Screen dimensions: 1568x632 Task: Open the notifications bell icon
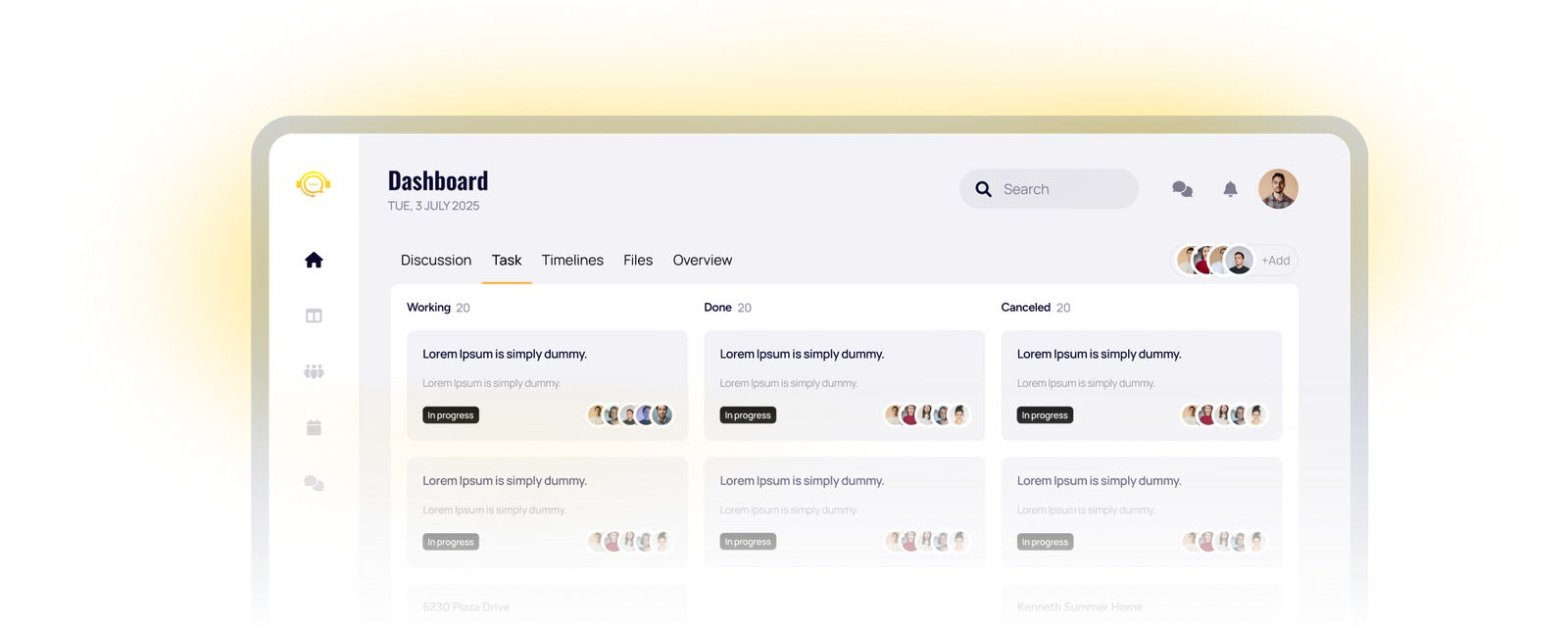click(1230, 189)
